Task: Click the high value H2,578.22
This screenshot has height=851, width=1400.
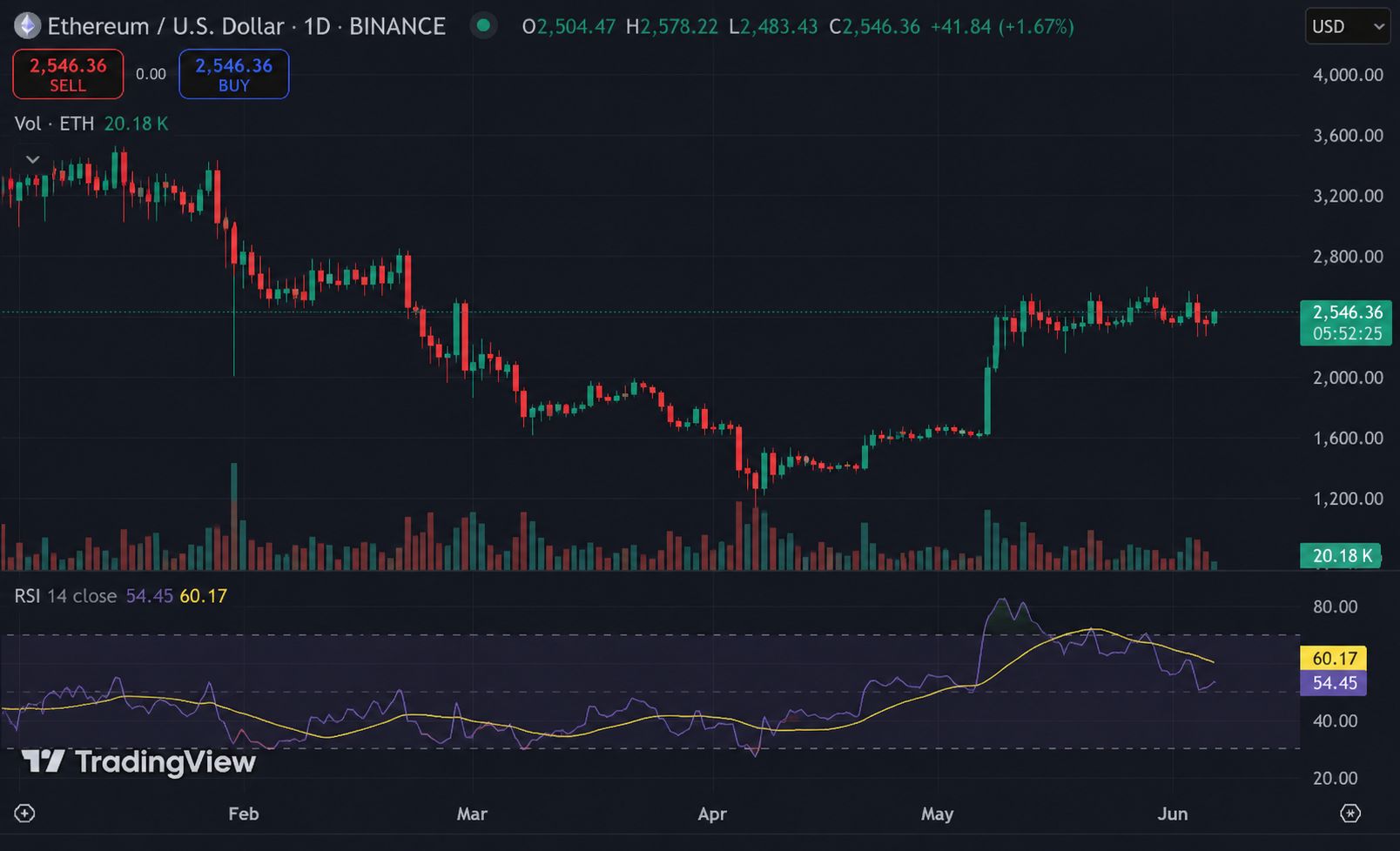Action: pyautogui.click(x=672, y=27)
